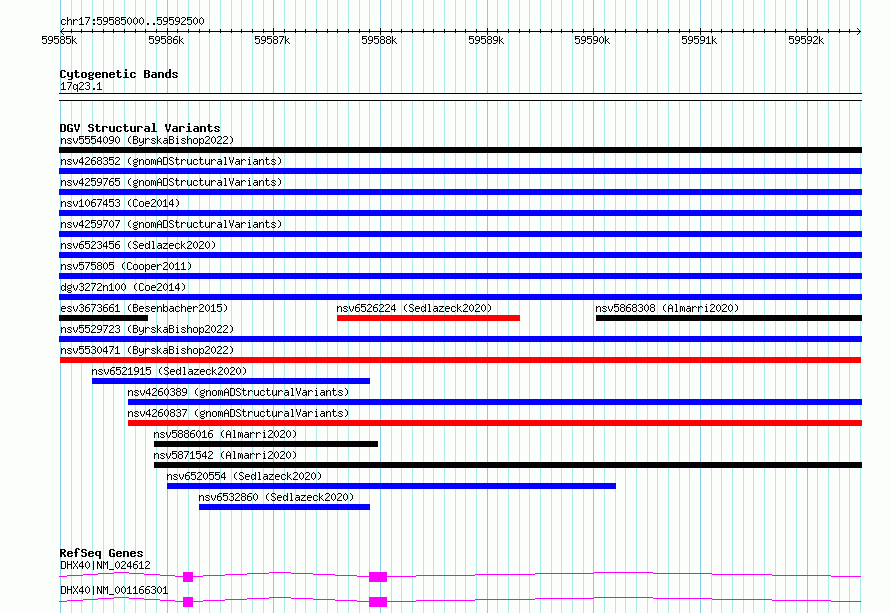The width and height of the screenshot is (890, 613).
Task: Click the black nsv5886016 variant bar
Action: point(266,444)
